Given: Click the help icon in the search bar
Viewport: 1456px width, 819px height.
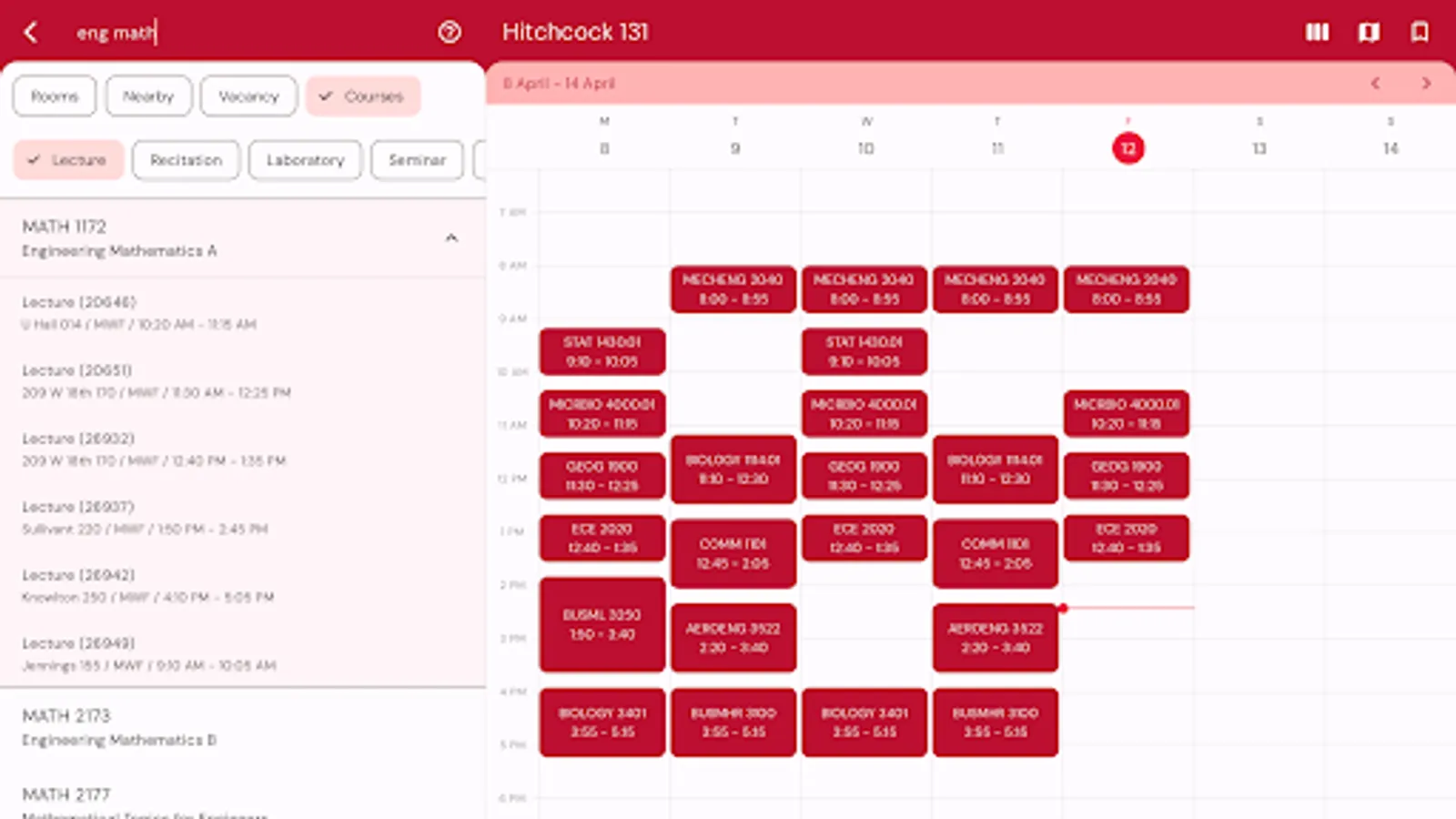Looking at the screenshot, I should click(x=448, y=32).
